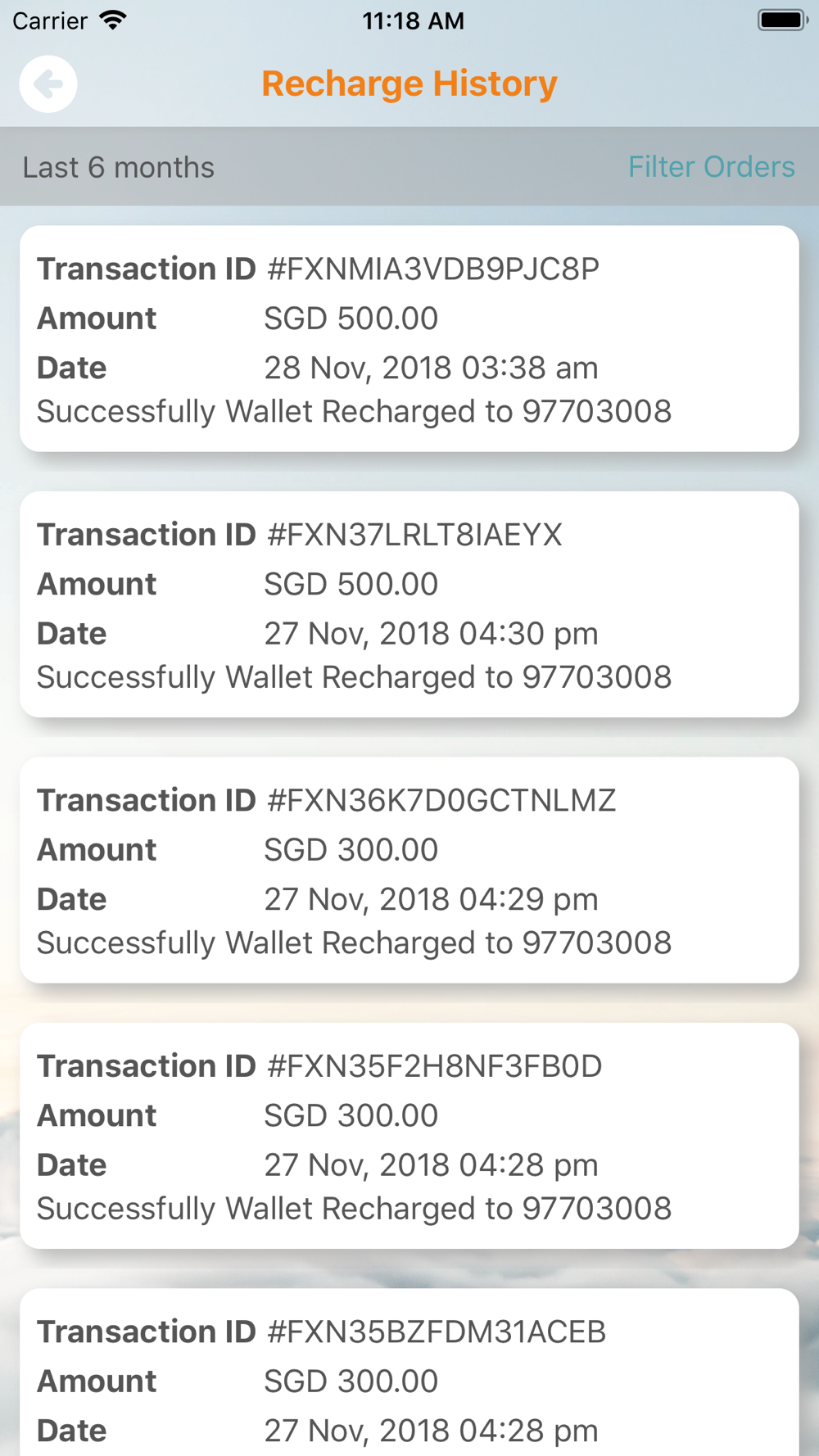Open Filter Orders
The image size is (819, 1456).
point(711,167)
